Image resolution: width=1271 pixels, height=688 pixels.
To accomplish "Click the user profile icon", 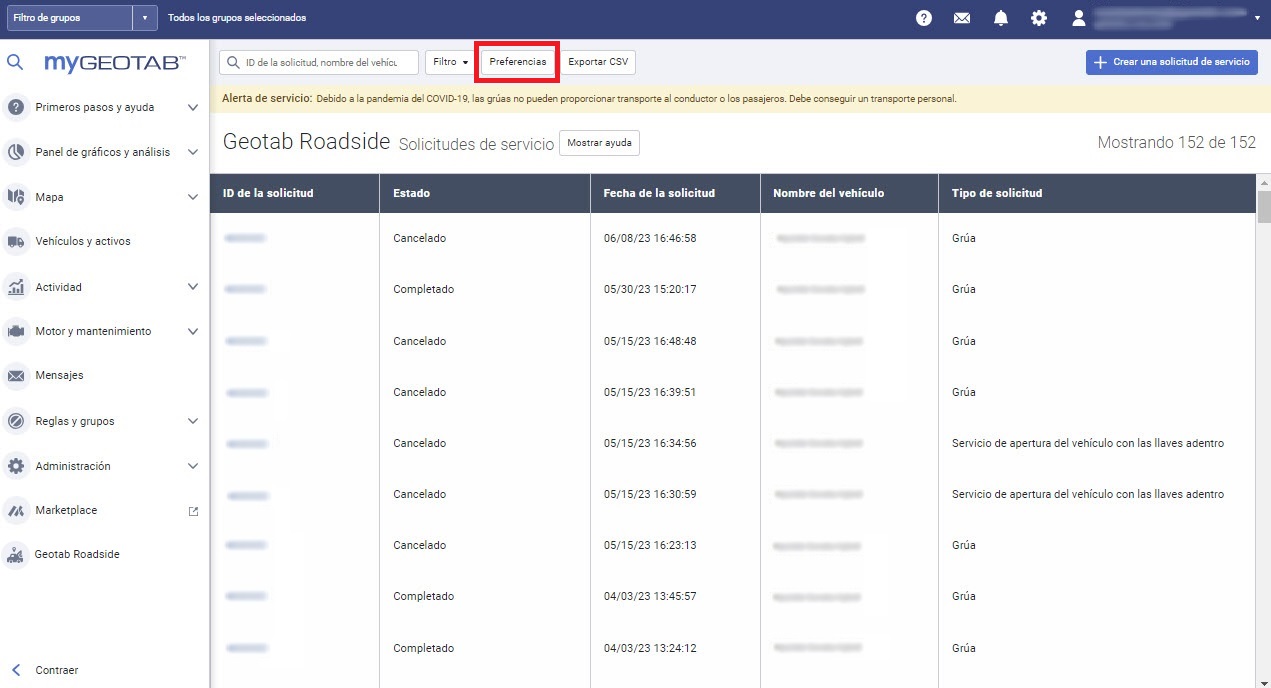I will coord(1078,18).
